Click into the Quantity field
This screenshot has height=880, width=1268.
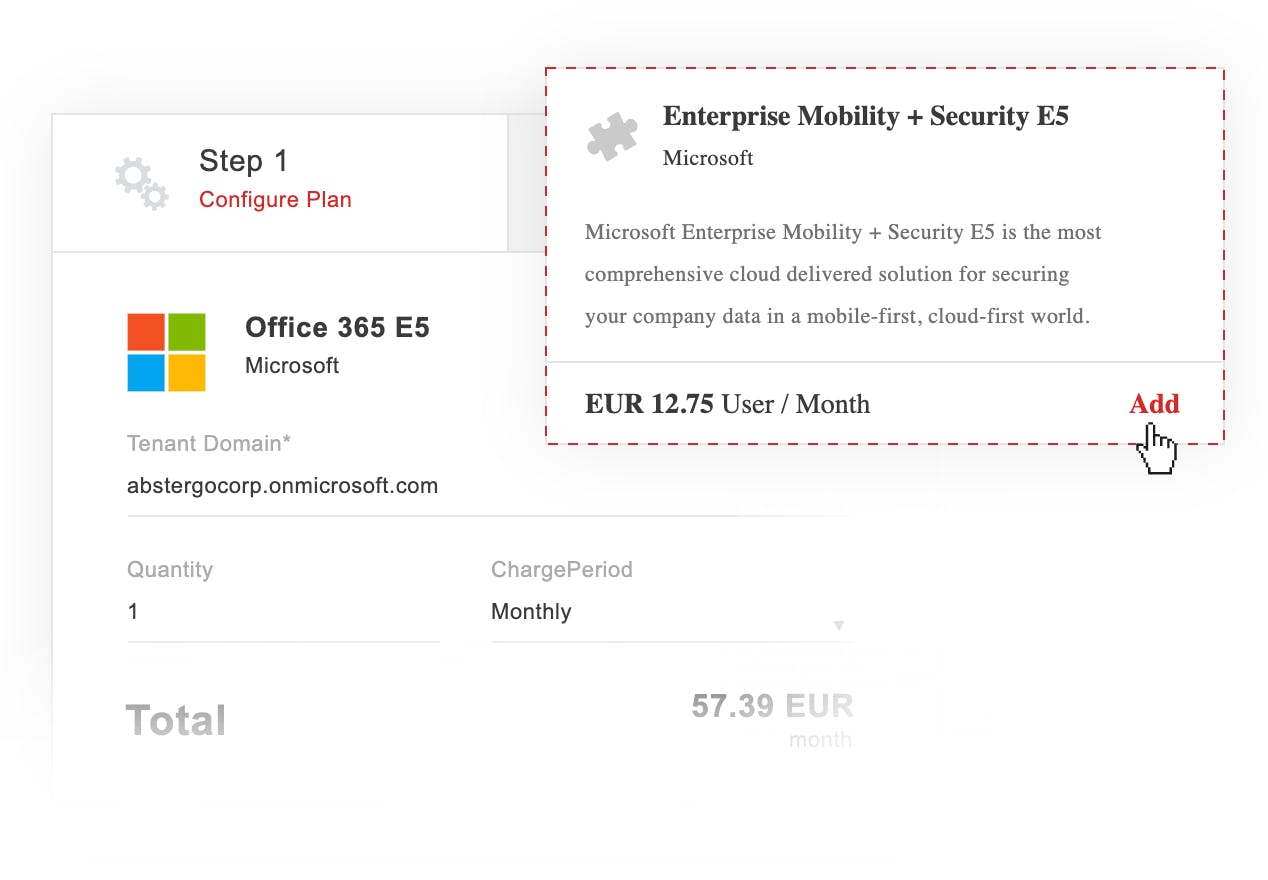[282, 612]
